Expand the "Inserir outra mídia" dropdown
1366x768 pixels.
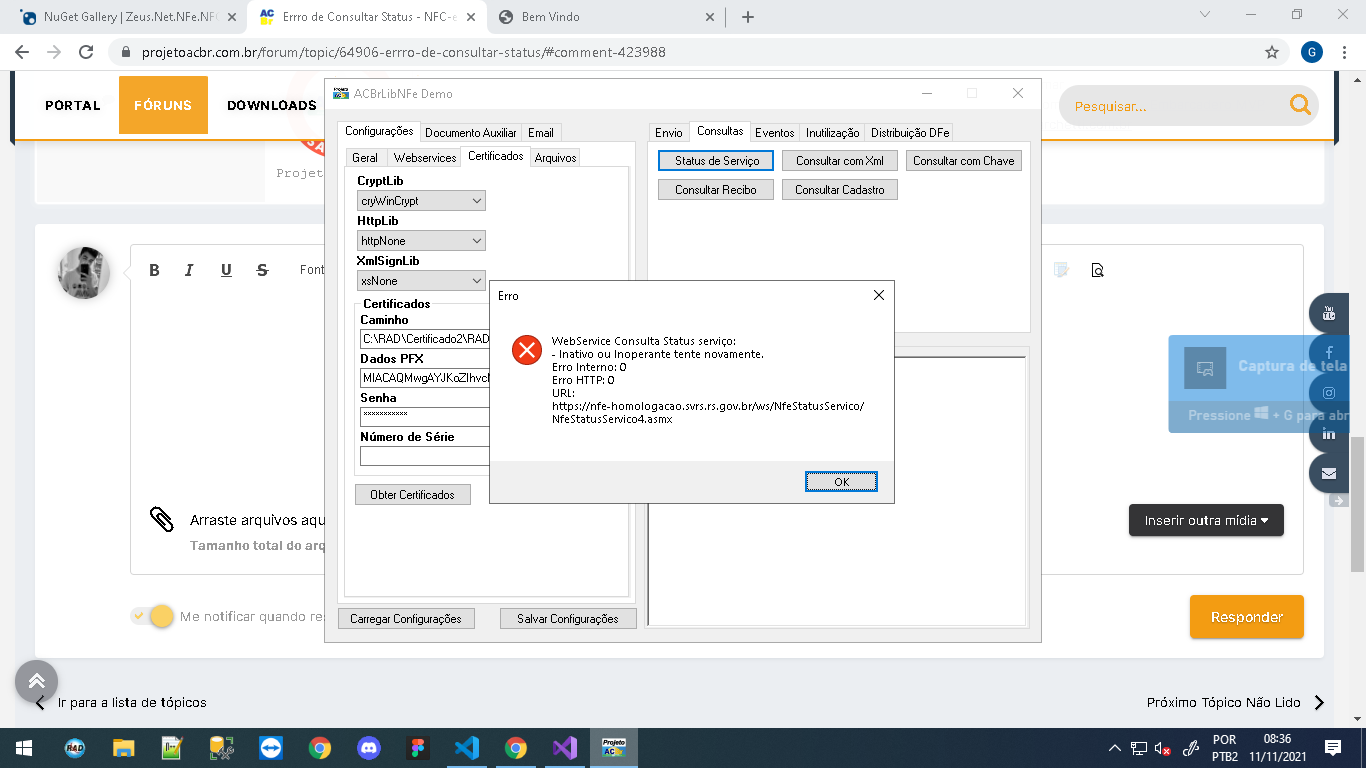(x=1206, y=520)
